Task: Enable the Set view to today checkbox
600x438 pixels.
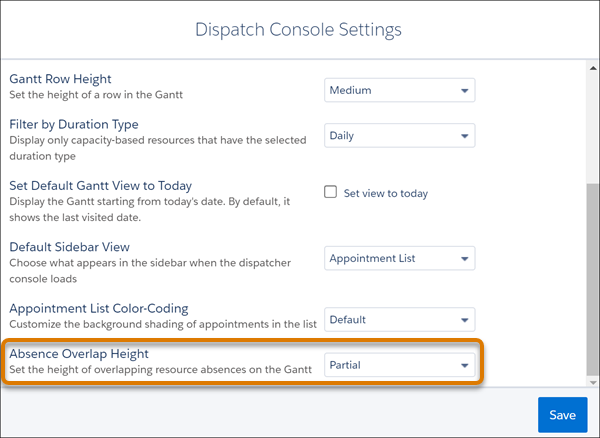Action: click(x=331, y=192)
